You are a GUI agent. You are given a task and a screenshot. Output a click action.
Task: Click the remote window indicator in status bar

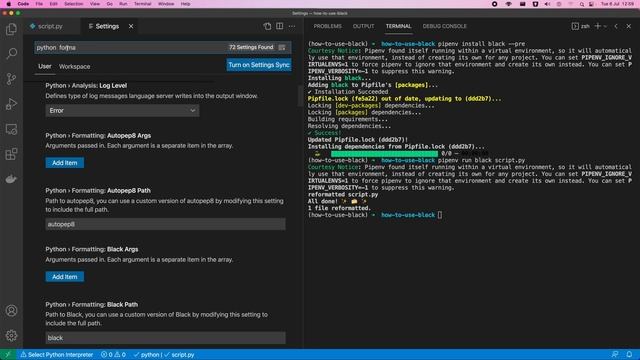7,355
